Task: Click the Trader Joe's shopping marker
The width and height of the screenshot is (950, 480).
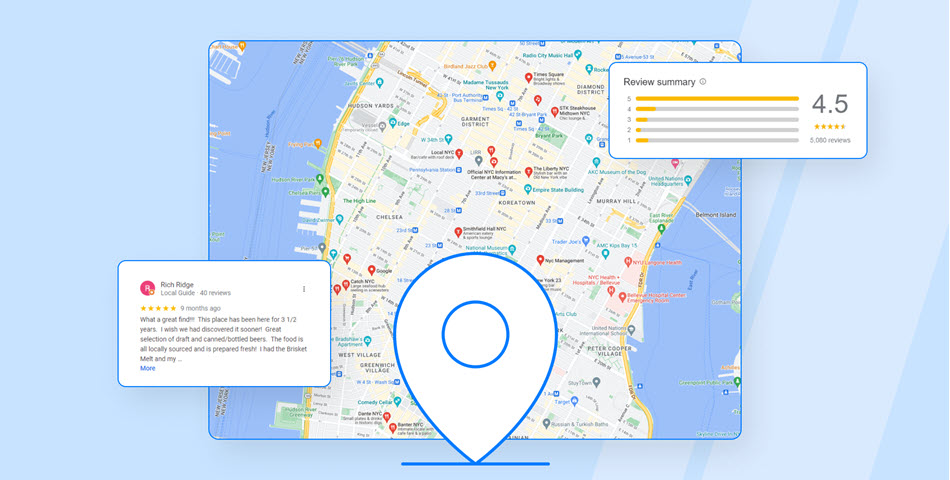Action: point(585,241)
